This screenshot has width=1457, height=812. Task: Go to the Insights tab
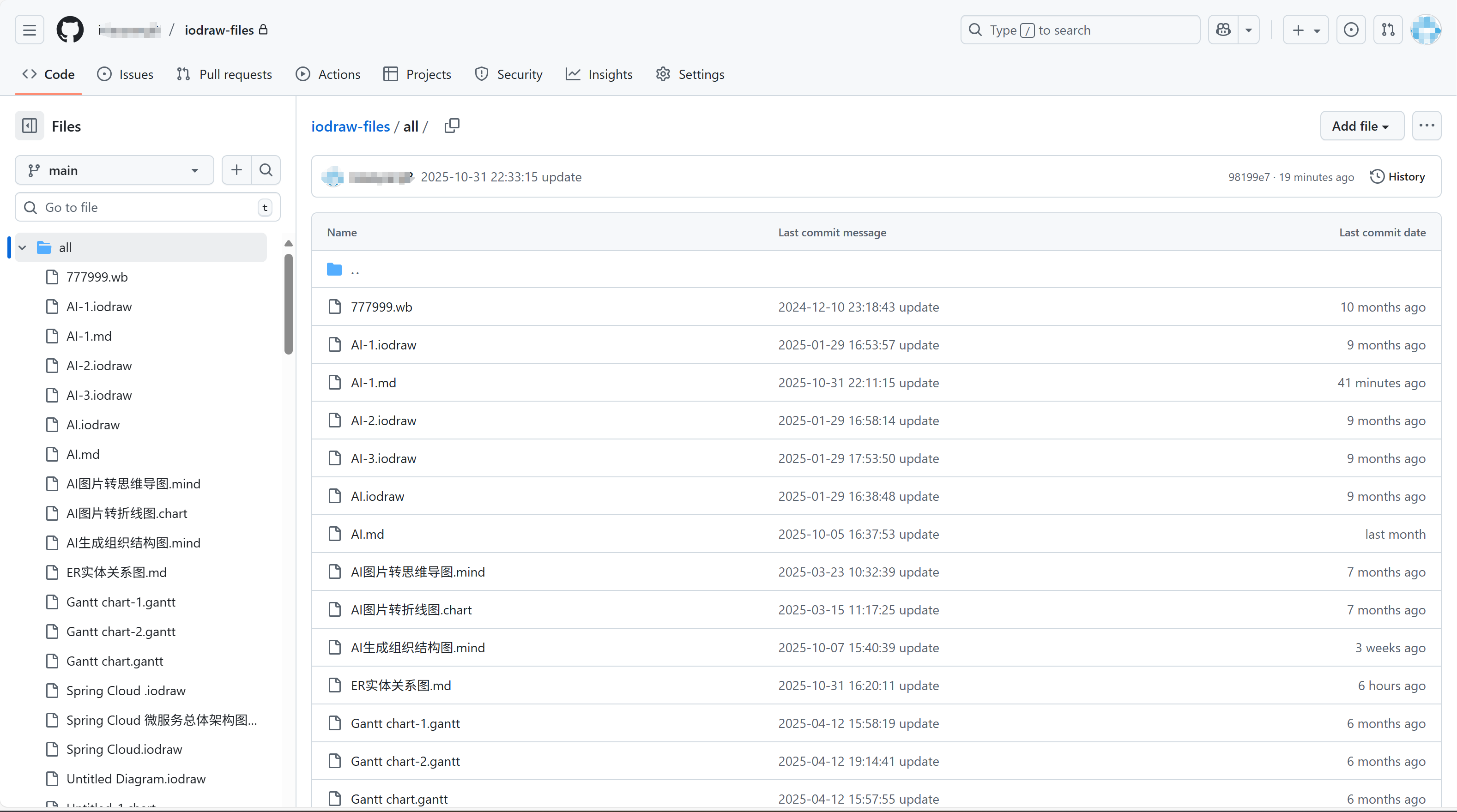(599, 74)
